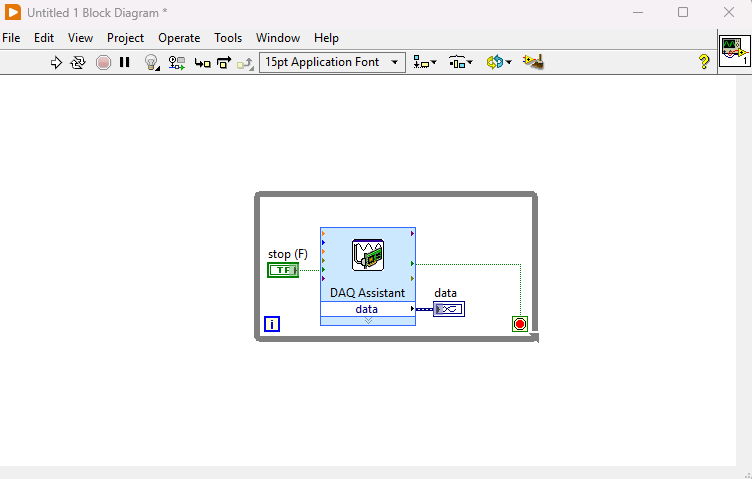Click the VI connector icon at top right
752x479 pixels.
pyautogui.click(x=735, y=52)
